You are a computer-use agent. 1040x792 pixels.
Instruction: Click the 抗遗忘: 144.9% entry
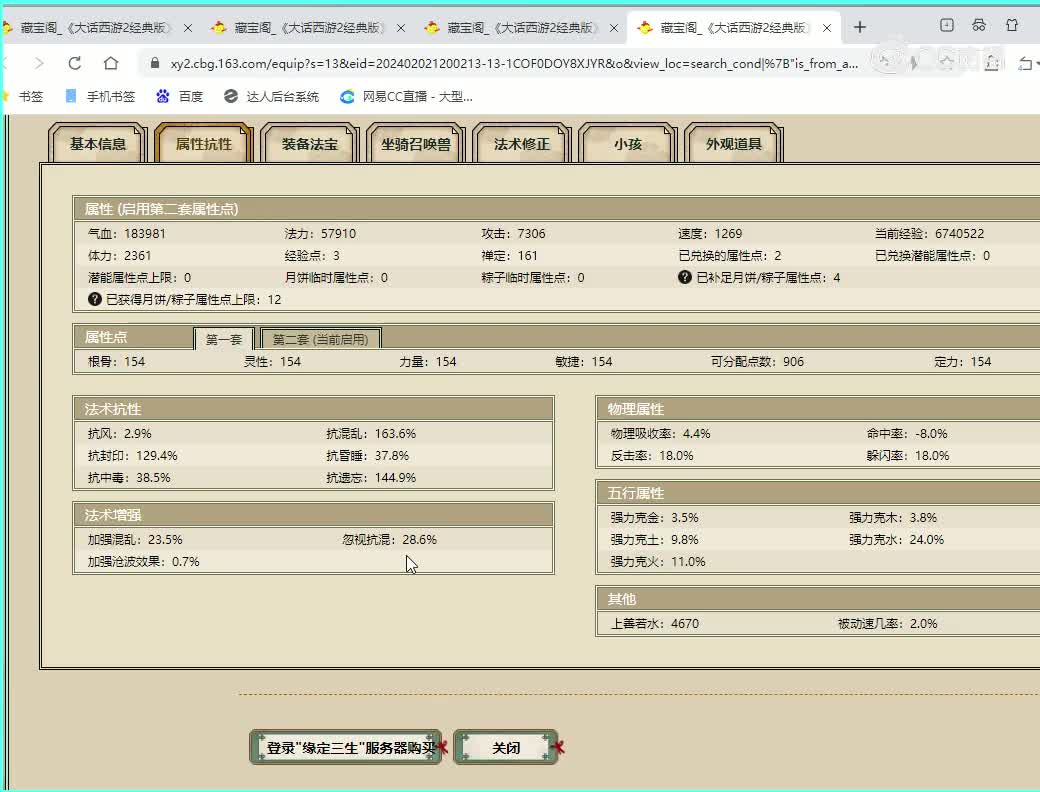coord(371,477)
